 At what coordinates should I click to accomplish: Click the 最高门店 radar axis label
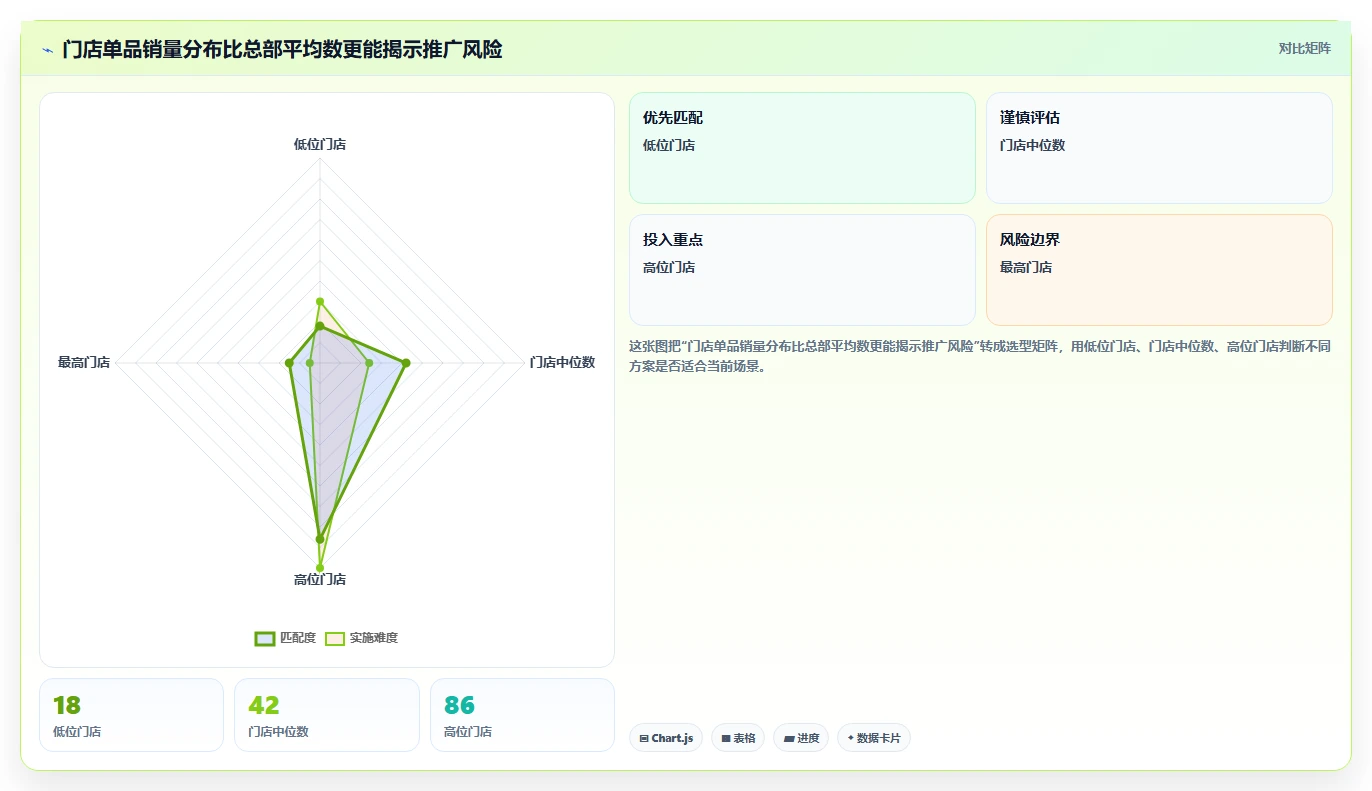84,363
